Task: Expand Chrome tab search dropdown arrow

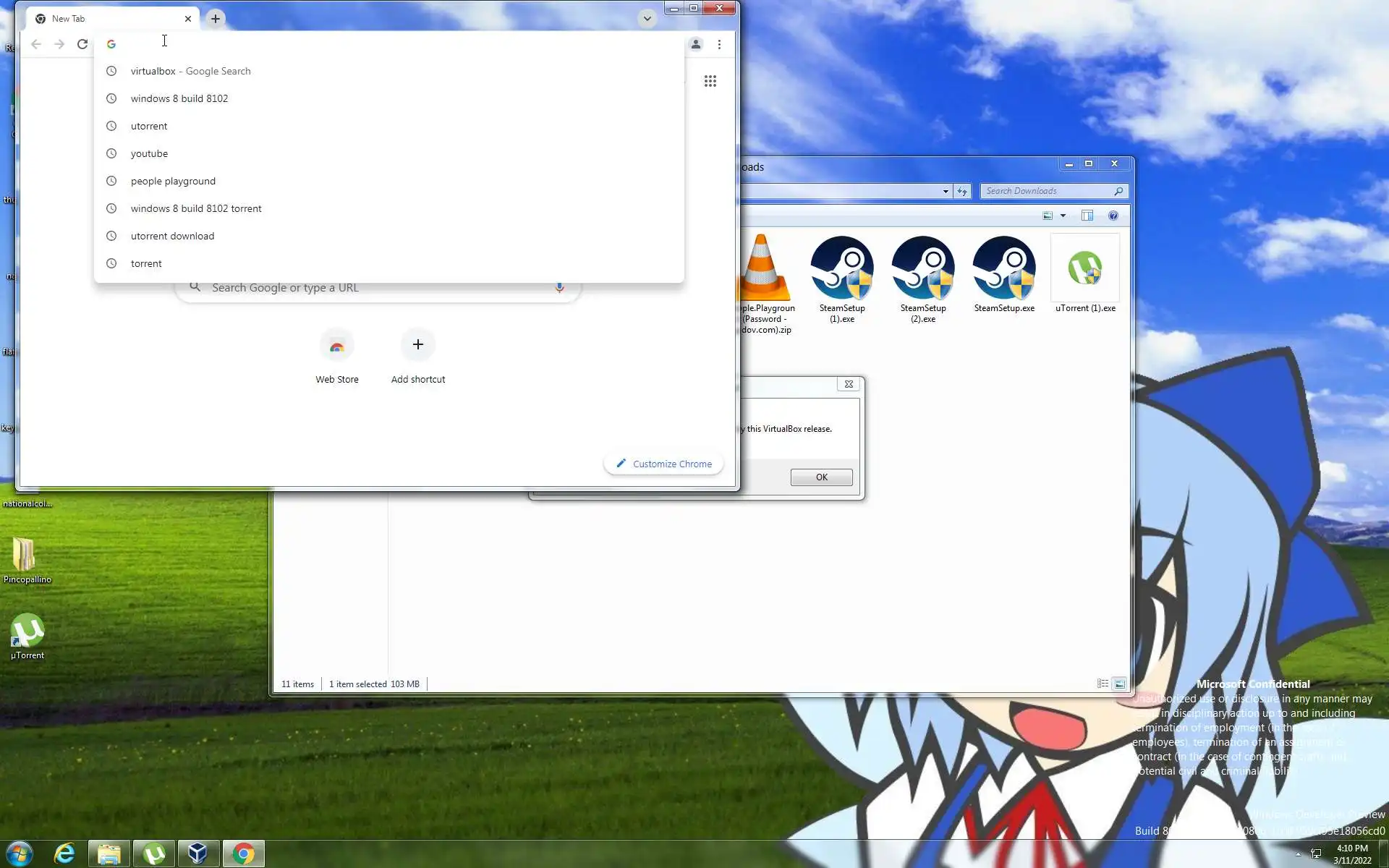Action: [647, 19]
